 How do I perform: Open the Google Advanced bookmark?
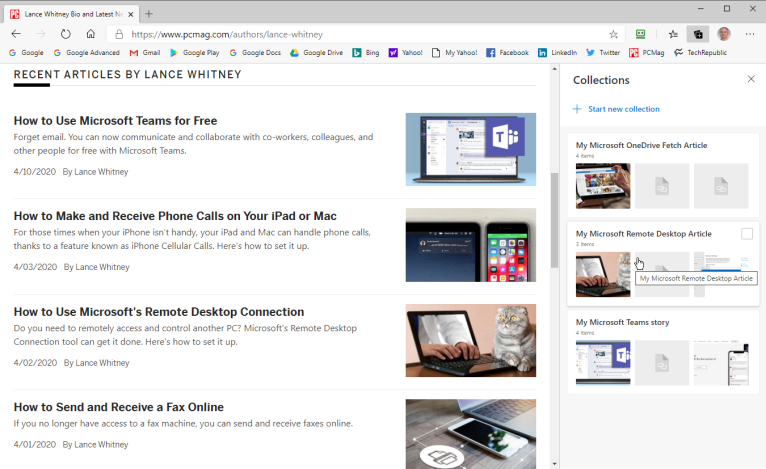point(87,53)
